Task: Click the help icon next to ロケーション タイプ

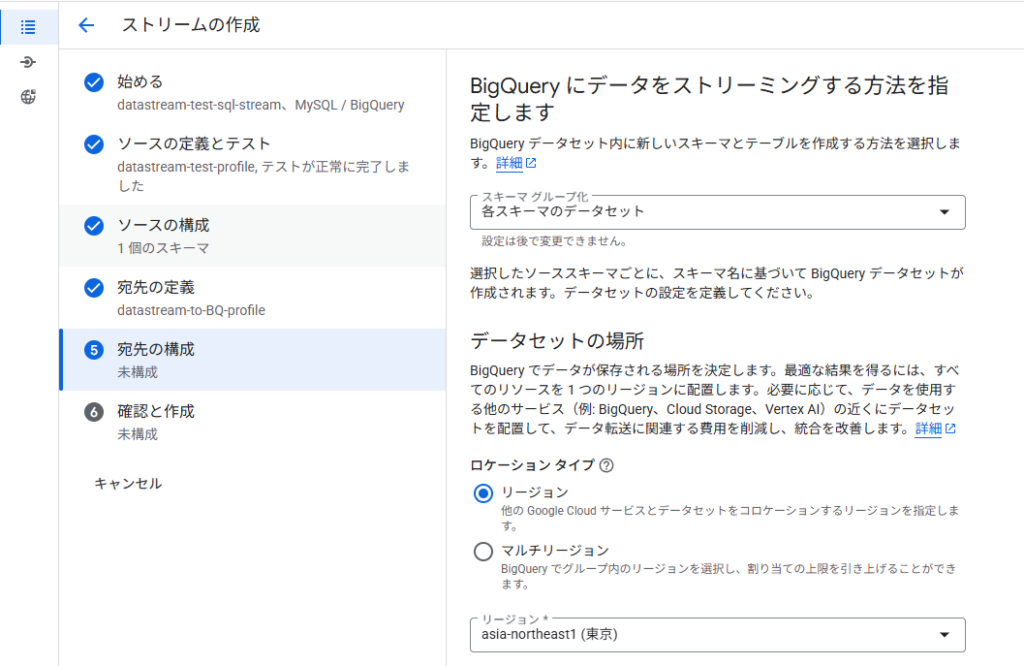Action: 606,465
